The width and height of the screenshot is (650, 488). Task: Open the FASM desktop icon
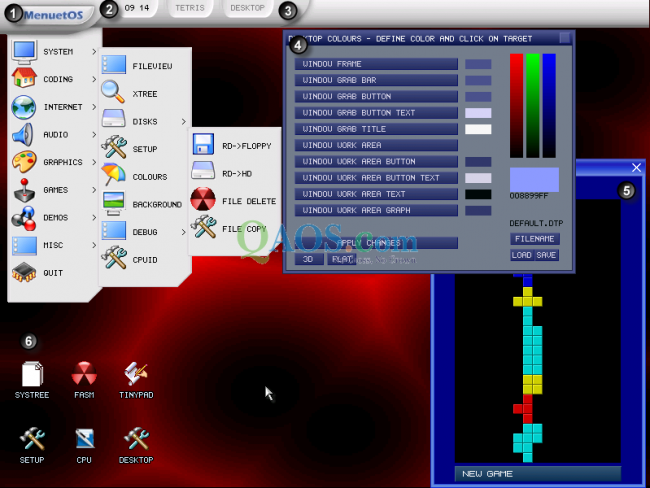pyautogui.click(x=84, y=375)
